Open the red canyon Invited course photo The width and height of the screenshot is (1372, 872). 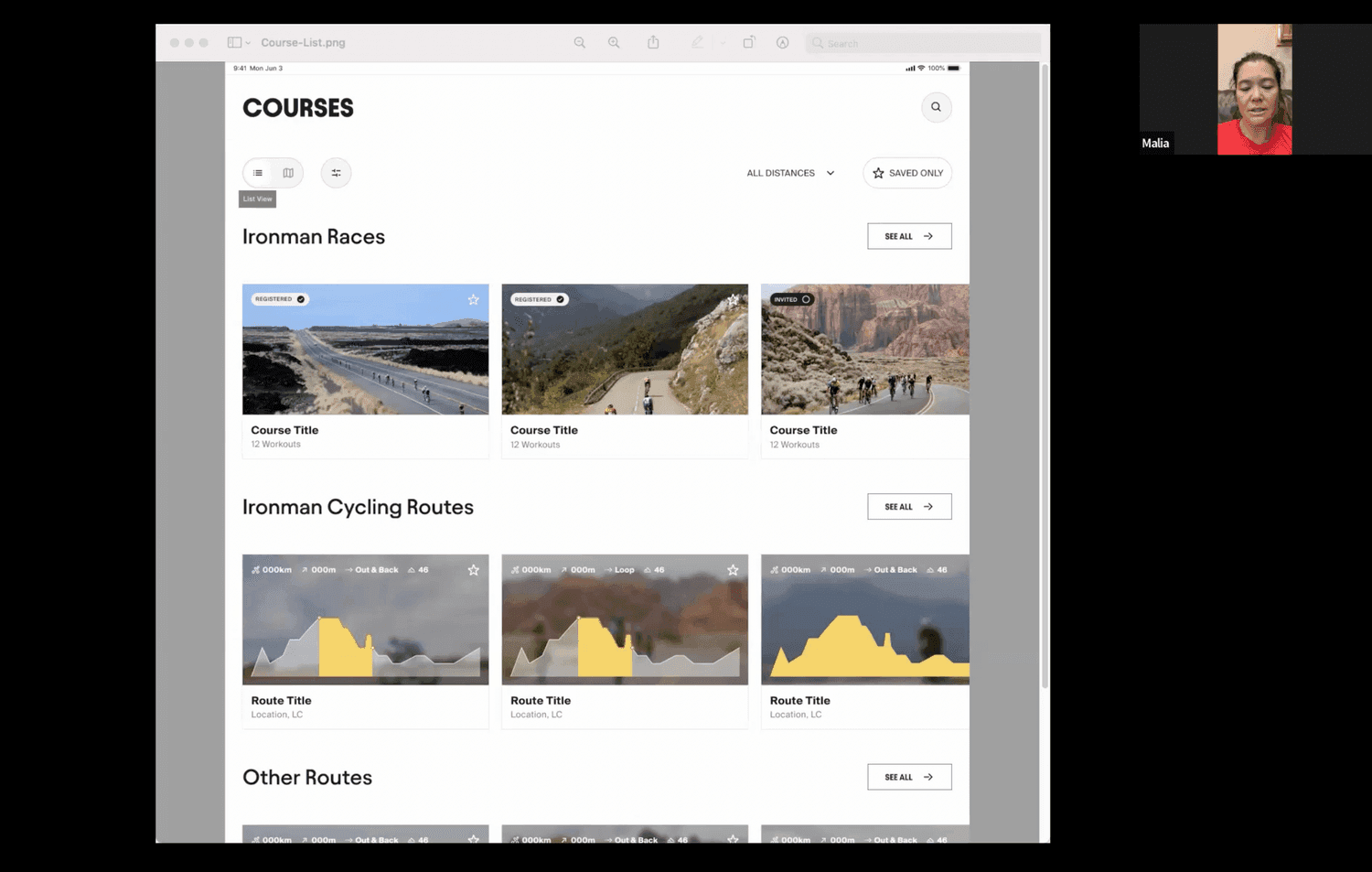coord(865,350)
